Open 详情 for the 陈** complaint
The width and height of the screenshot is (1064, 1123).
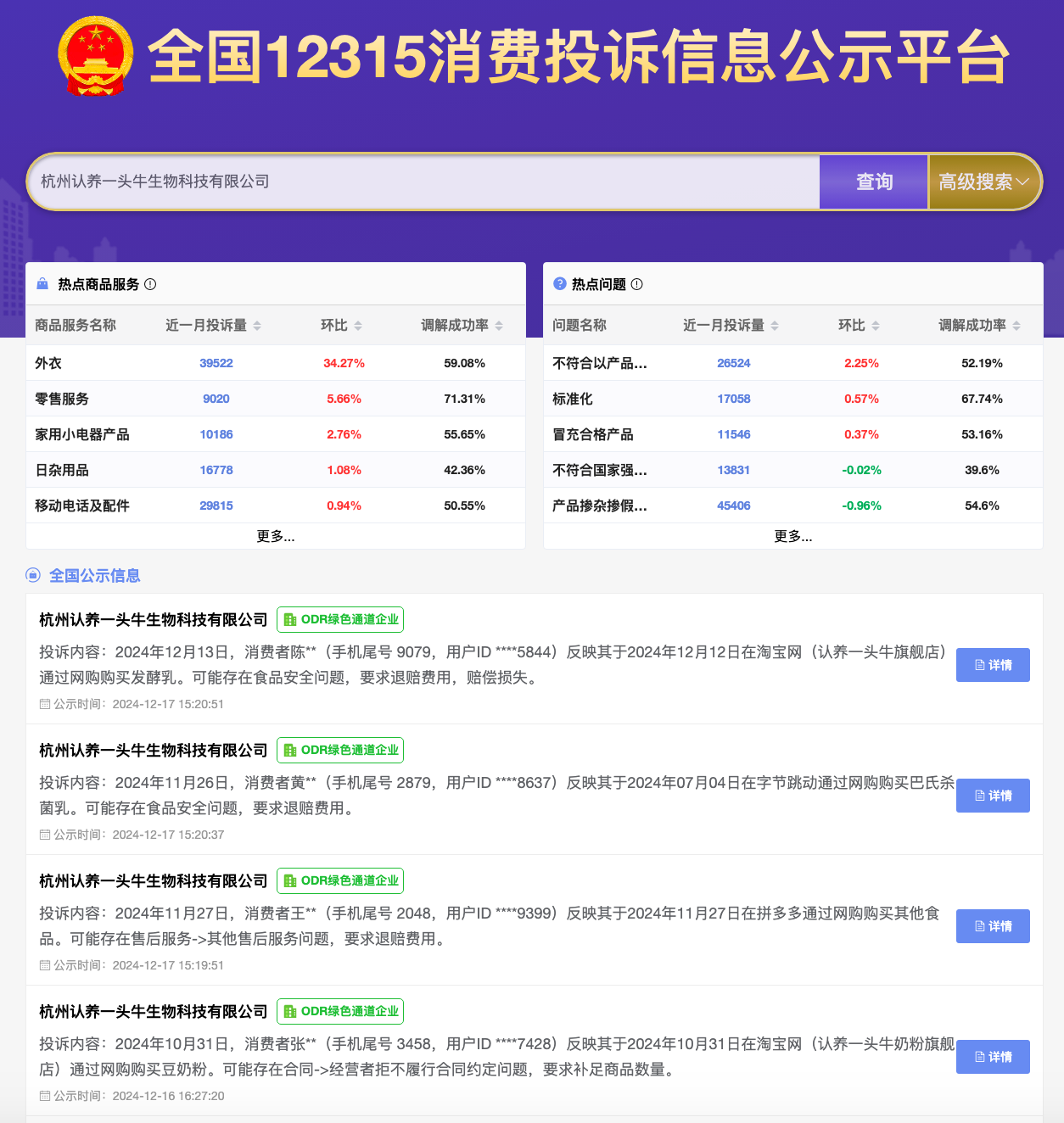(x=993, y=665)
